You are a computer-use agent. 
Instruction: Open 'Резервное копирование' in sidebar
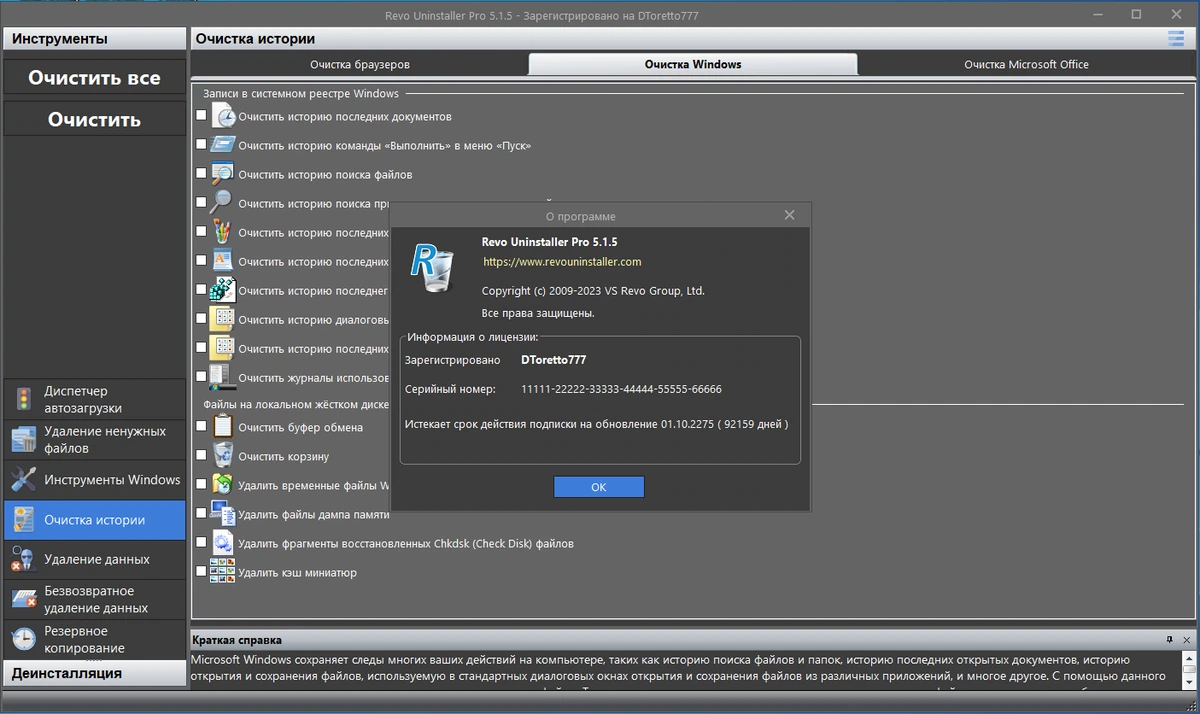pyautogui.click(x=94, y=639)
